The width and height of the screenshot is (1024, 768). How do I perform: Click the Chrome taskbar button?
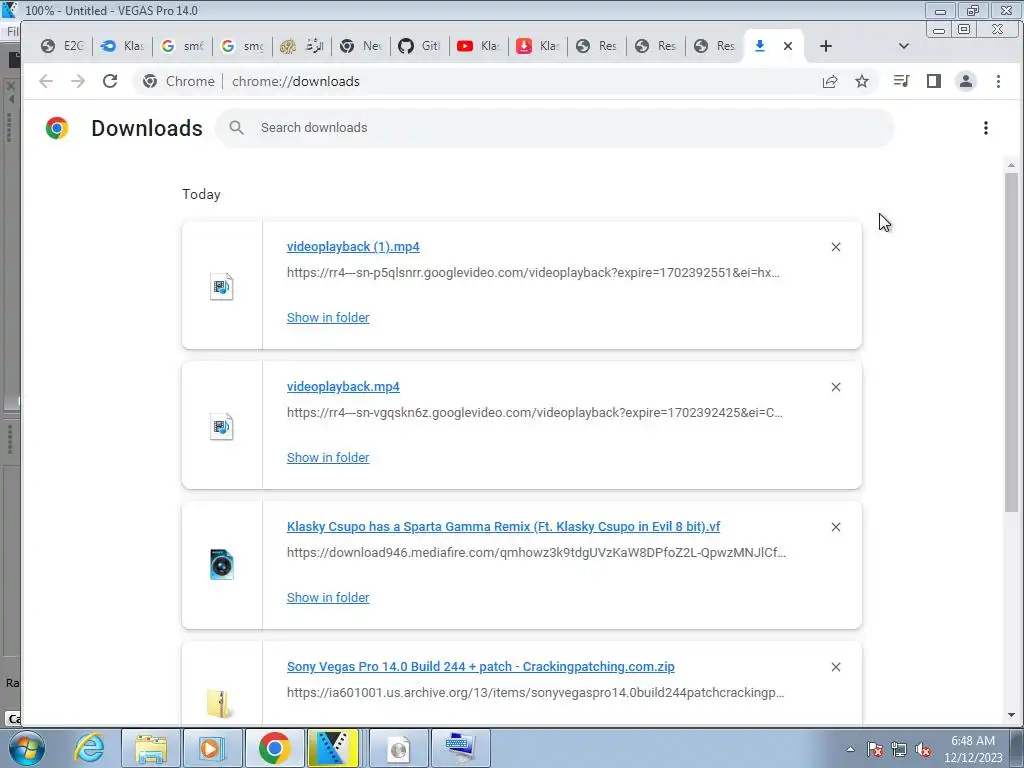[x=274, y=748]
